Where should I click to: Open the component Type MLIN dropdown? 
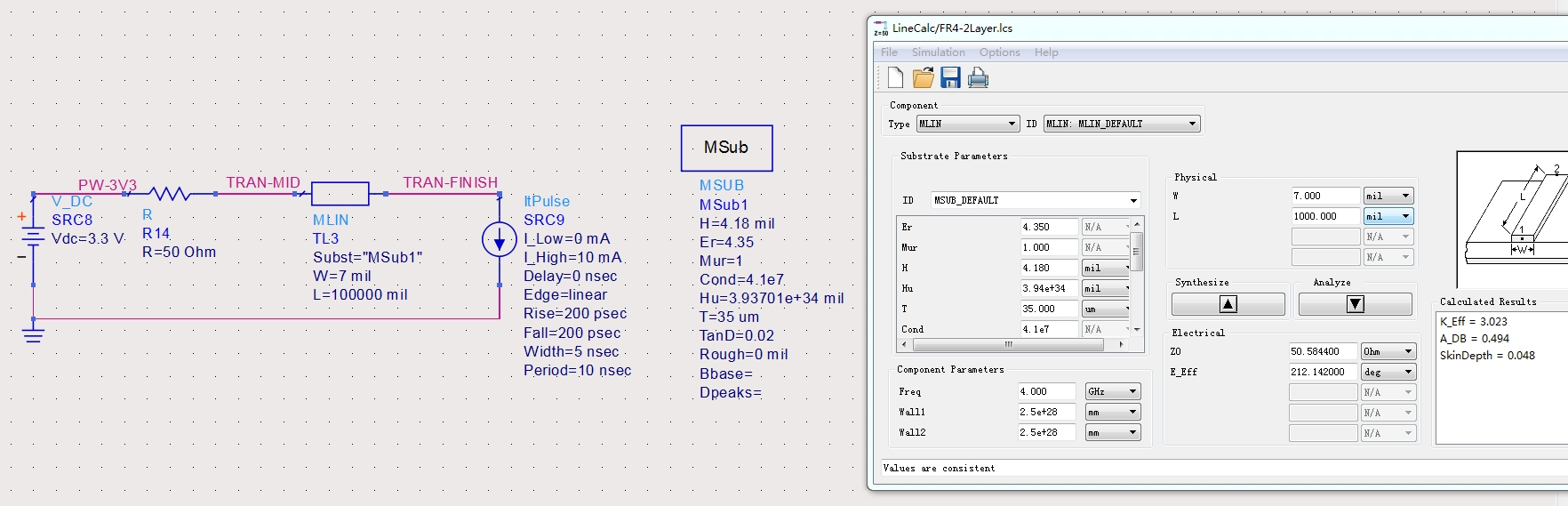[968, 124]
